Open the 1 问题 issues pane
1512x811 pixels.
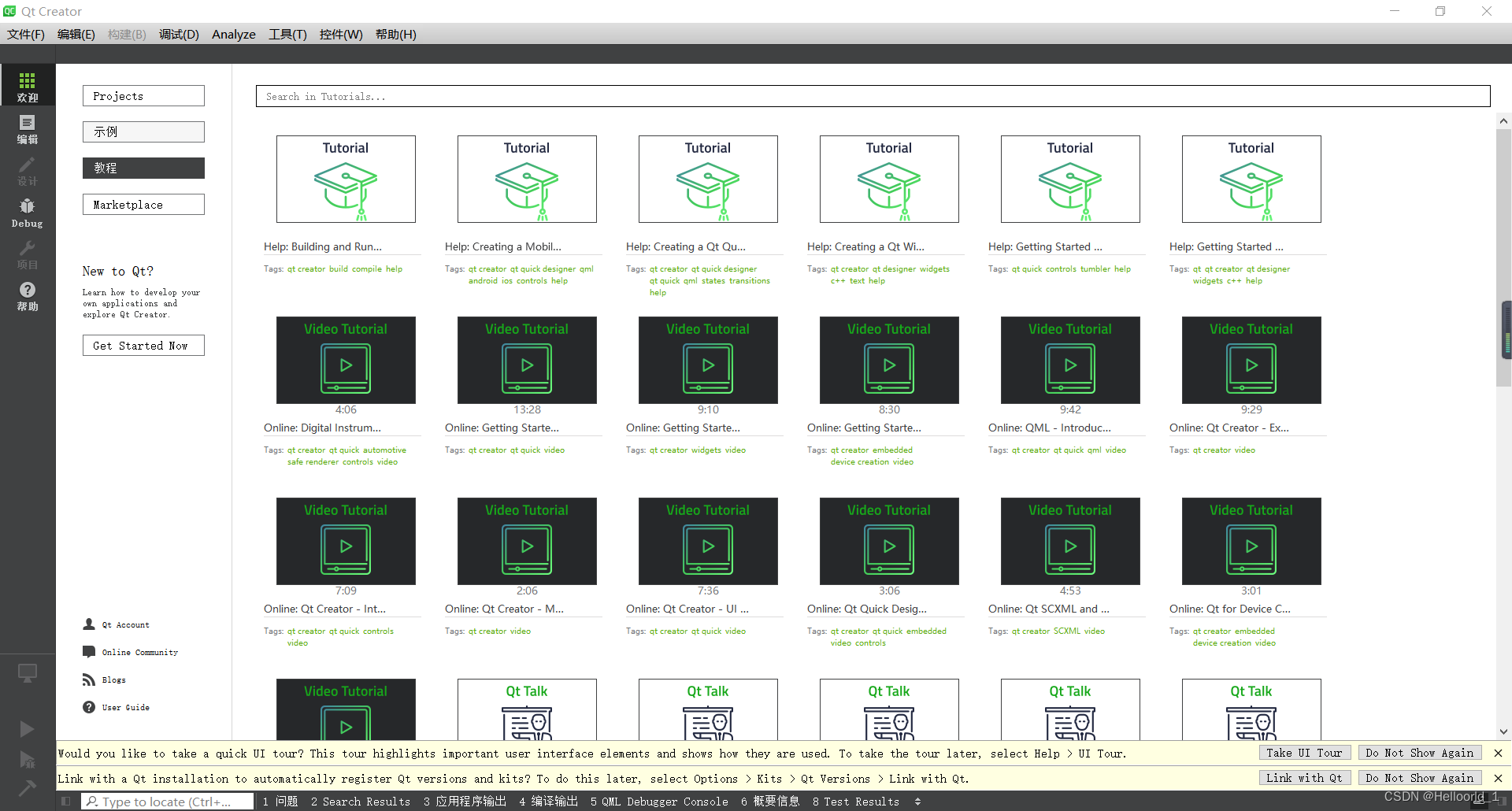(x=280, y=802)
